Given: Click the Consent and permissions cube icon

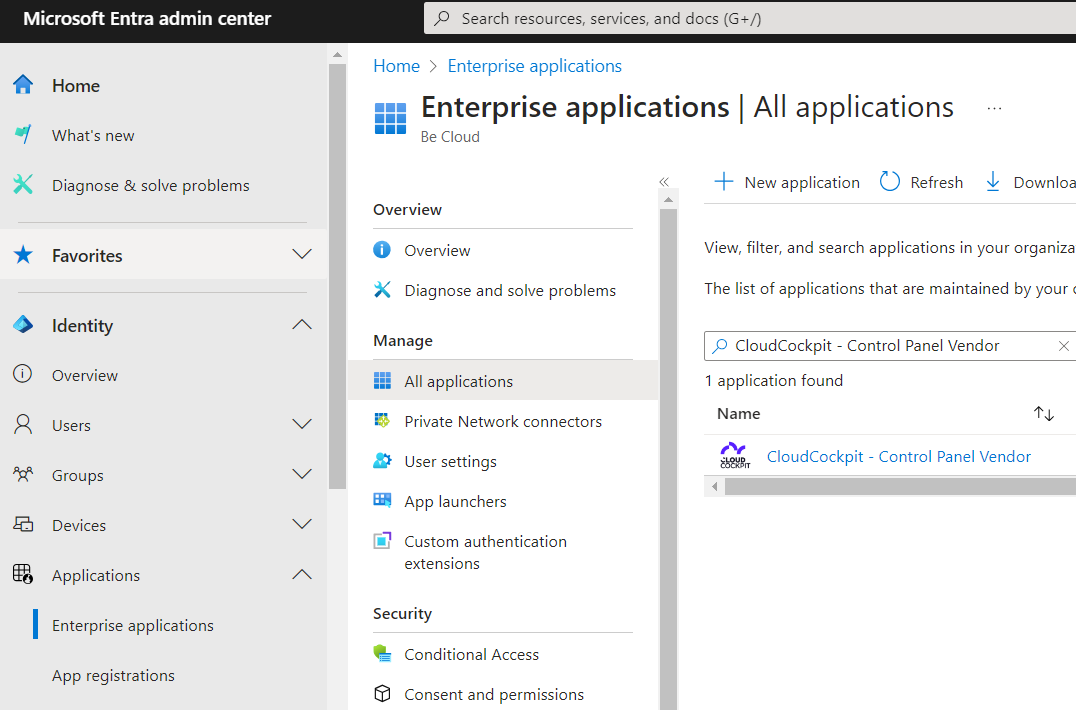Looking at the screenshot, I should 382,694.
